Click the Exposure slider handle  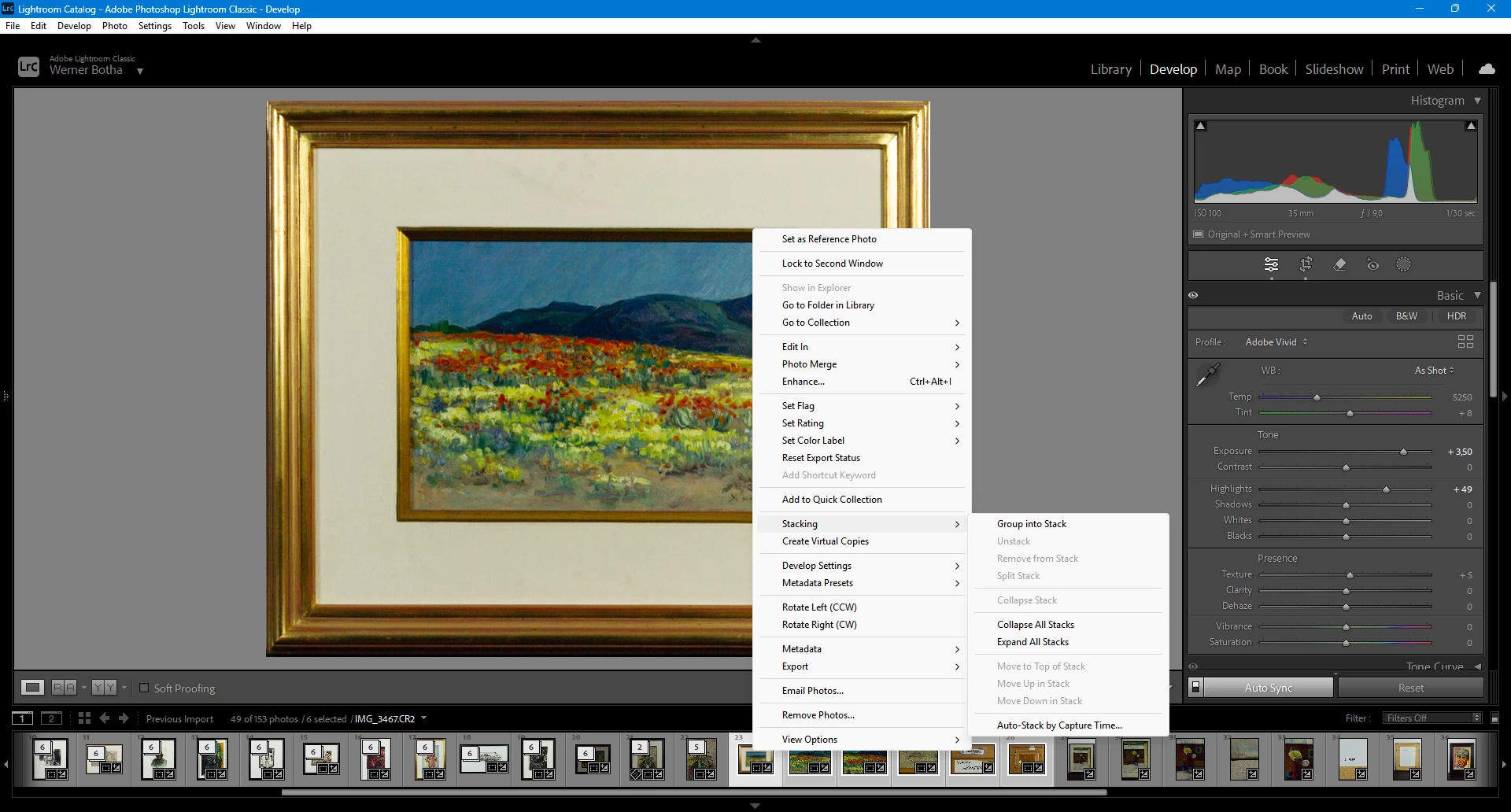[x=1403, y=452]
